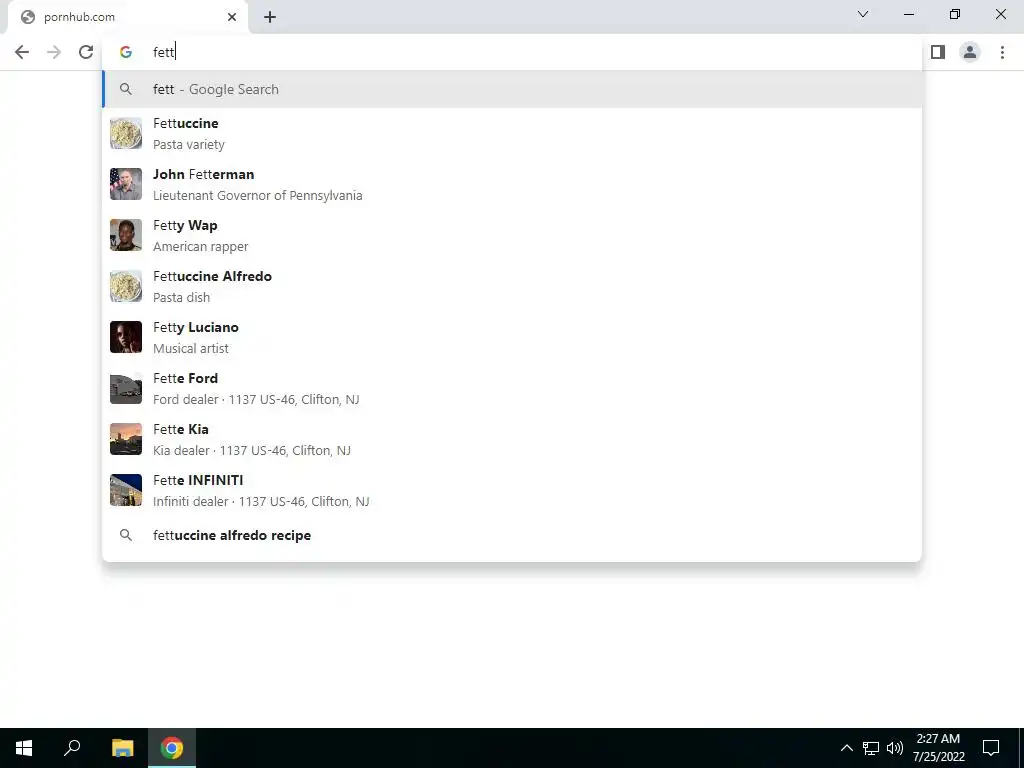Select the Fette Kia name text
1024x768 pixels.
pos(181,429)
